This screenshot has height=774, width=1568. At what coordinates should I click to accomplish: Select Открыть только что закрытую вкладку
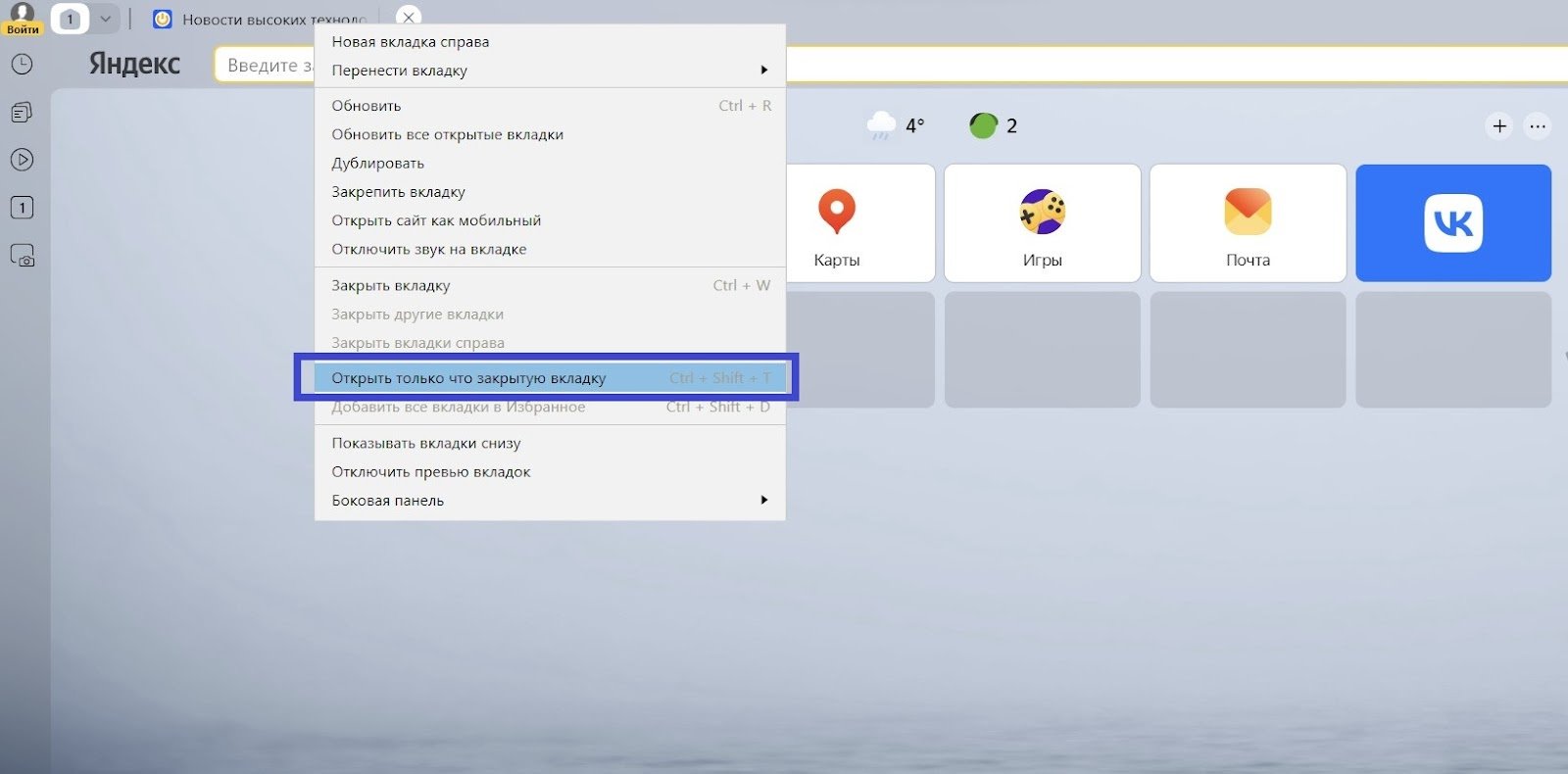click(550, 378)
